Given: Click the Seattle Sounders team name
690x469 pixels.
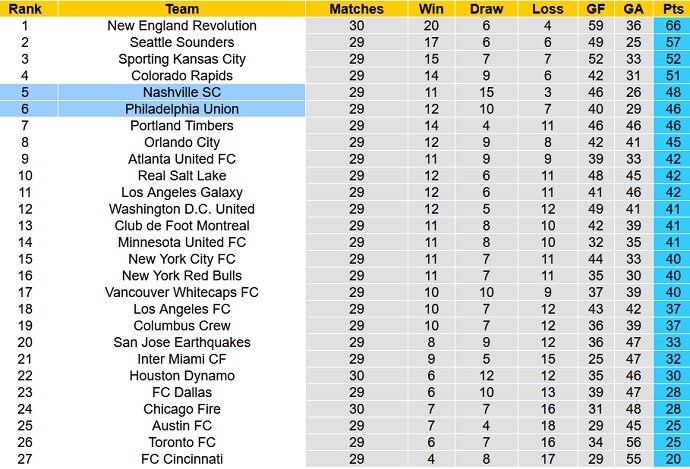Looking at the screenshot, I should tap(182, 42).
